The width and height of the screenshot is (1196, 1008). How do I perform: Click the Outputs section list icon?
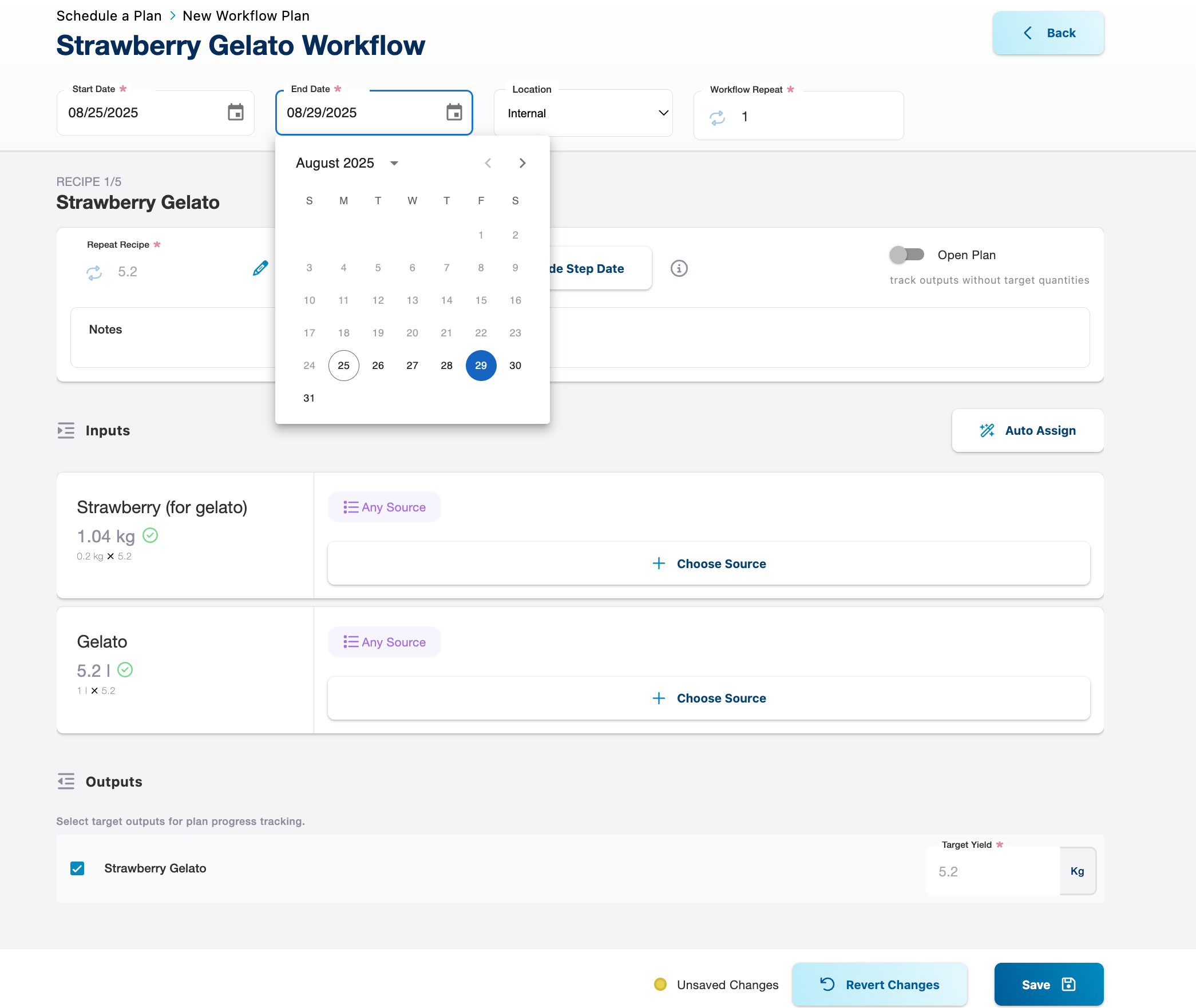pyautogui.click(x=66, y=781)
